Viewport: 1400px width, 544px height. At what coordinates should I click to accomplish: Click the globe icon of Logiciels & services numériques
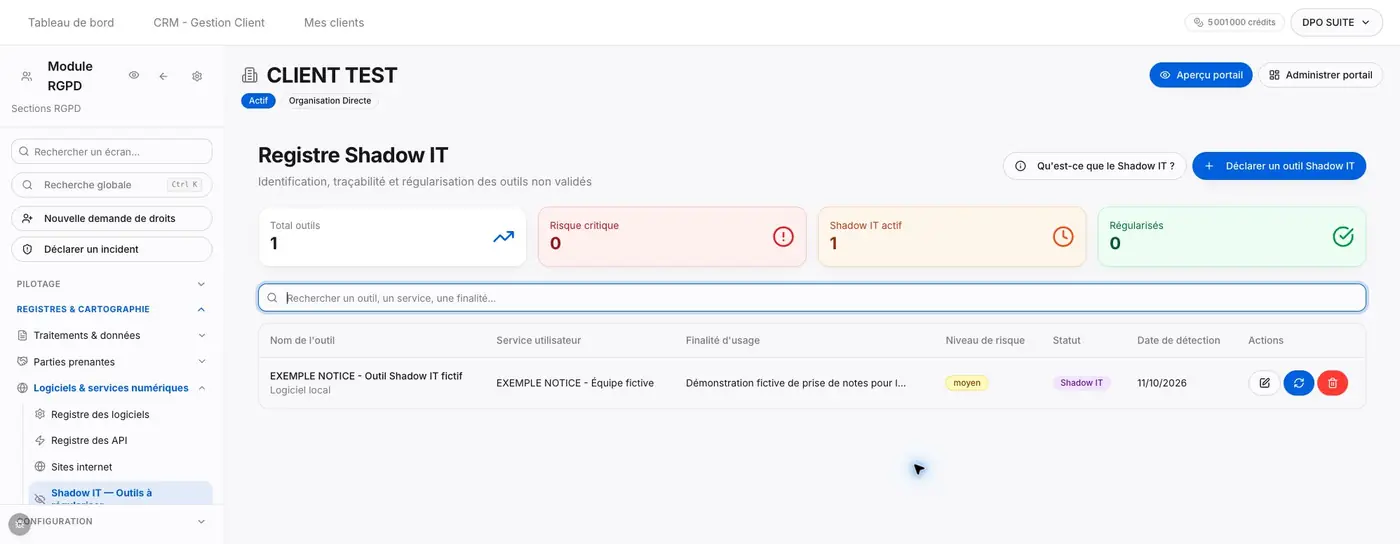click(23, 388)
